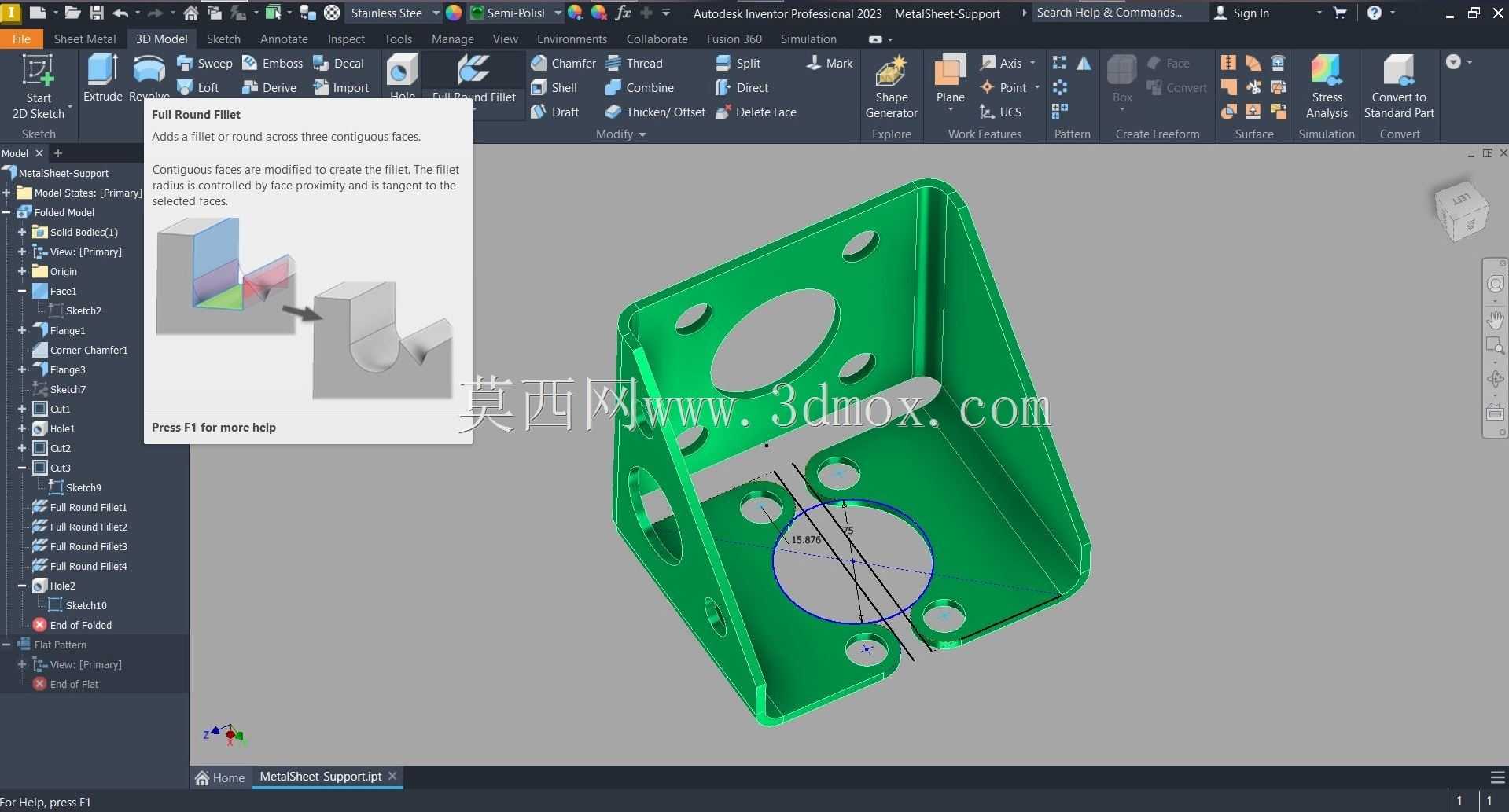Open the Shape Generator
The image size is (1509, 812).
click(891, 86)
